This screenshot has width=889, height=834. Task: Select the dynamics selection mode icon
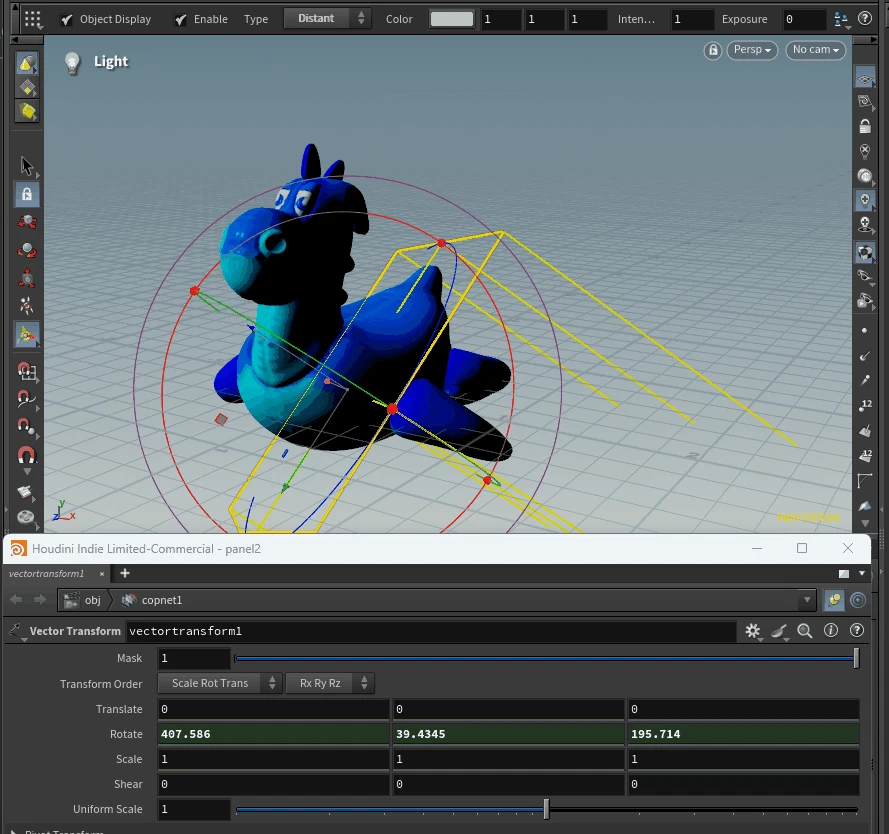pos(27,112)
